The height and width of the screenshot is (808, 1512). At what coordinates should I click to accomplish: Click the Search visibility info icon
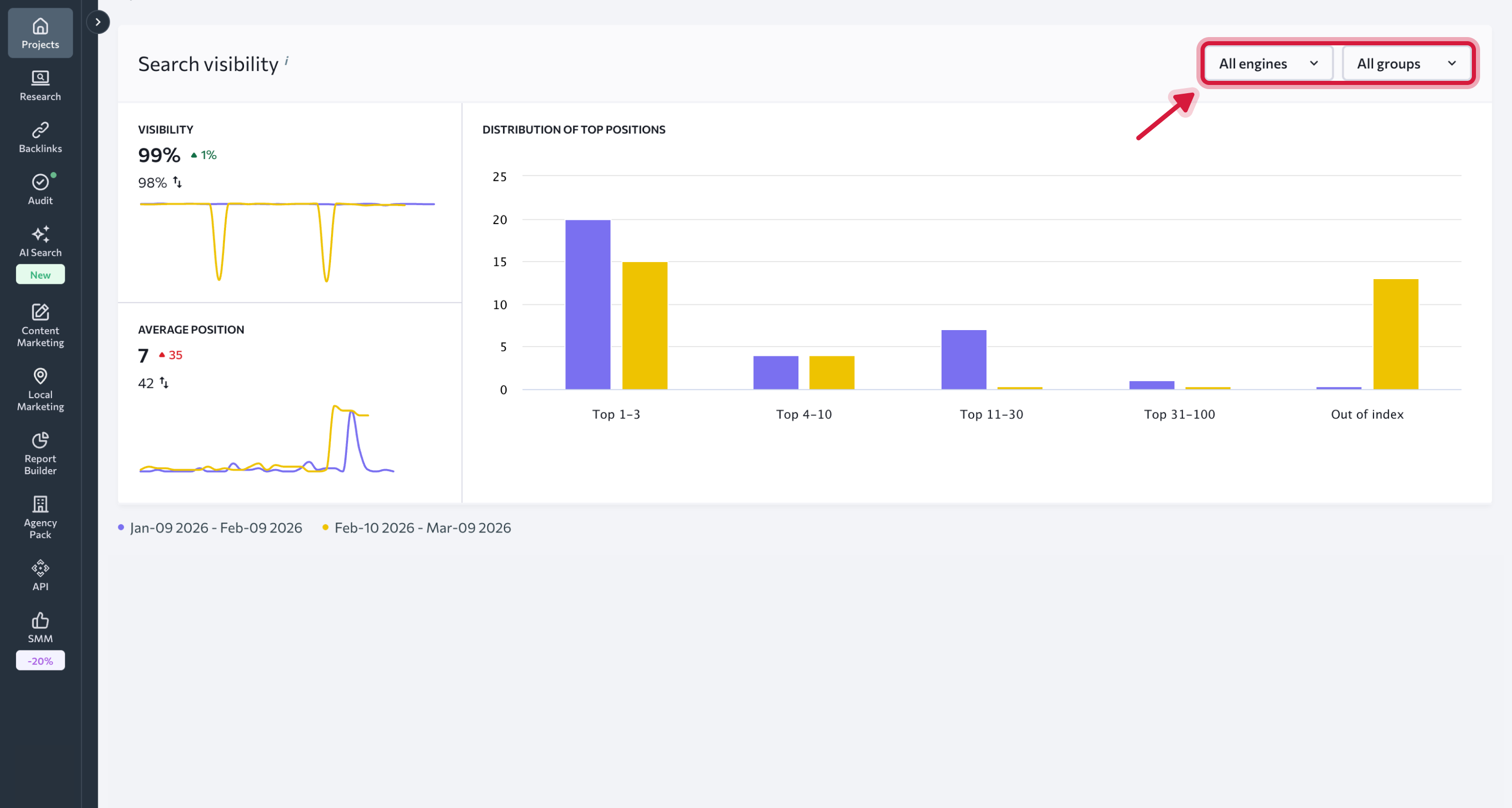click(287, 59)
